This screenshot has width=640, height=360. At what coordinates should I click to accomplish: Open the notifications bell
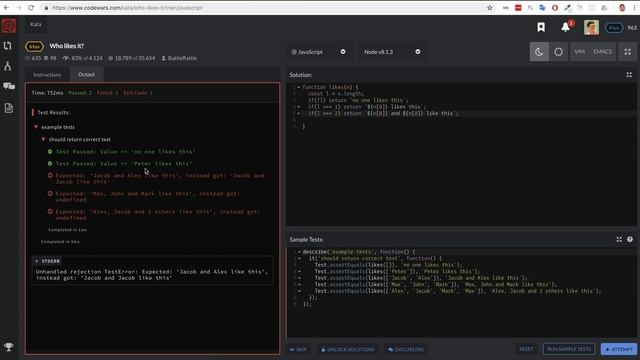[565, 27]
